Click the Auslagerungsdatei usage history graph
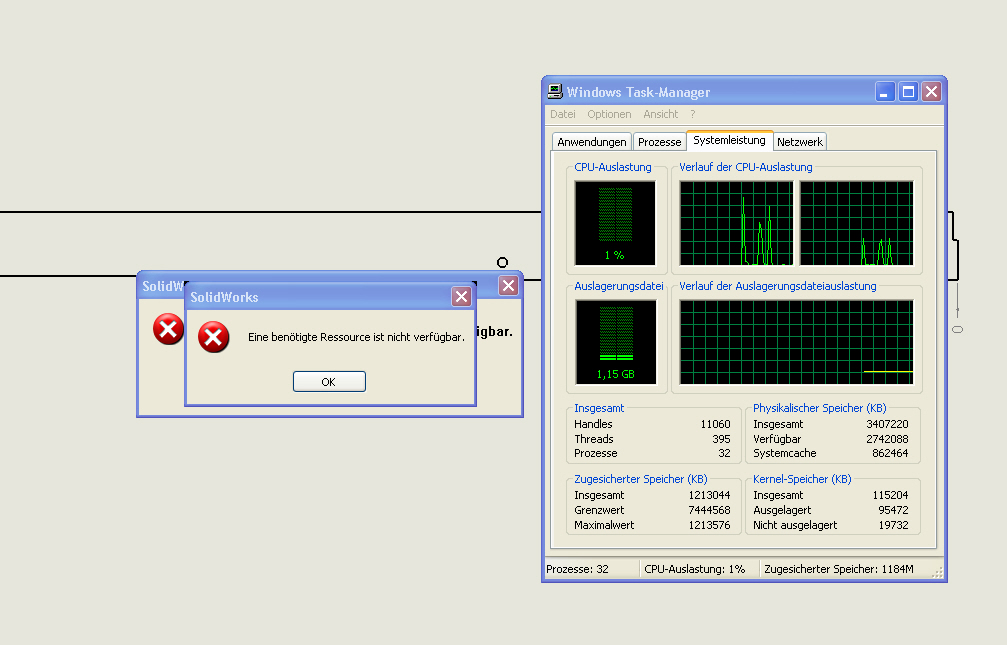 point(796,342)
